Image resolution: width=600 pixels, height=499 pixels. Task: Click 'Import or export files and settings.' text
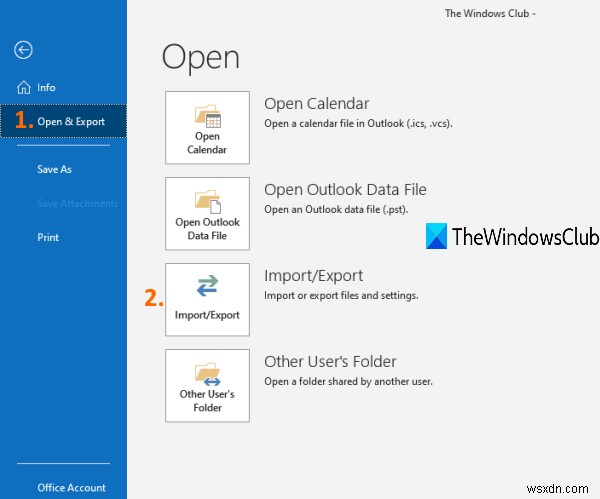tap(341, 295)
